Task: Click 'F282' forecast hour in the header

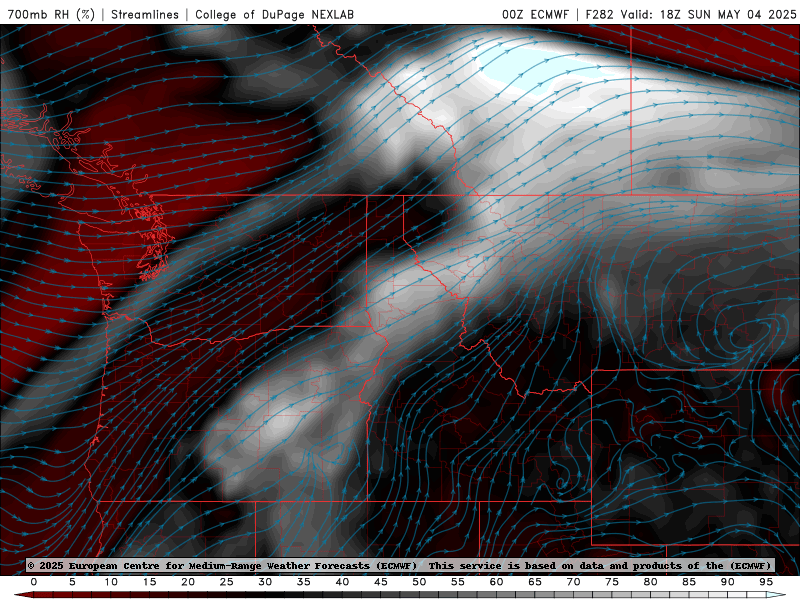Action: (599, 14)
